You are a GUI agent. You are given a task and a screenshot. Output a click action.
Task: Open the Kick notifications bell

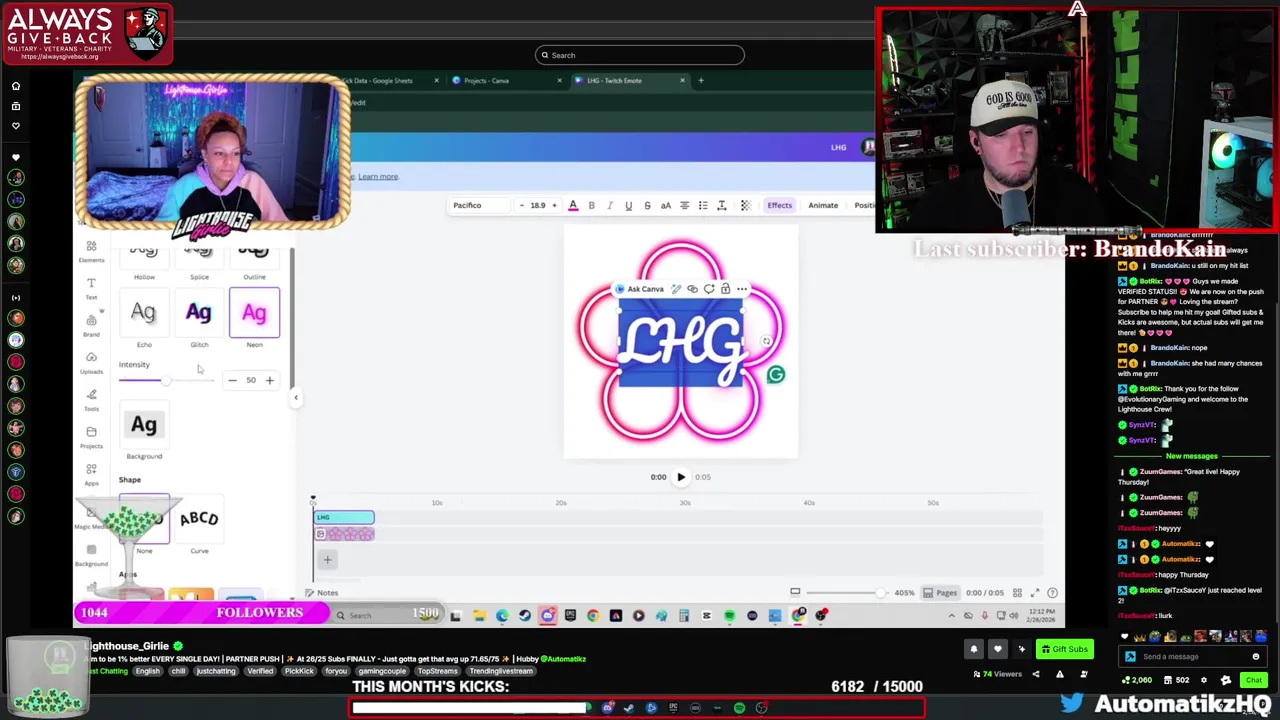point(973,649)
